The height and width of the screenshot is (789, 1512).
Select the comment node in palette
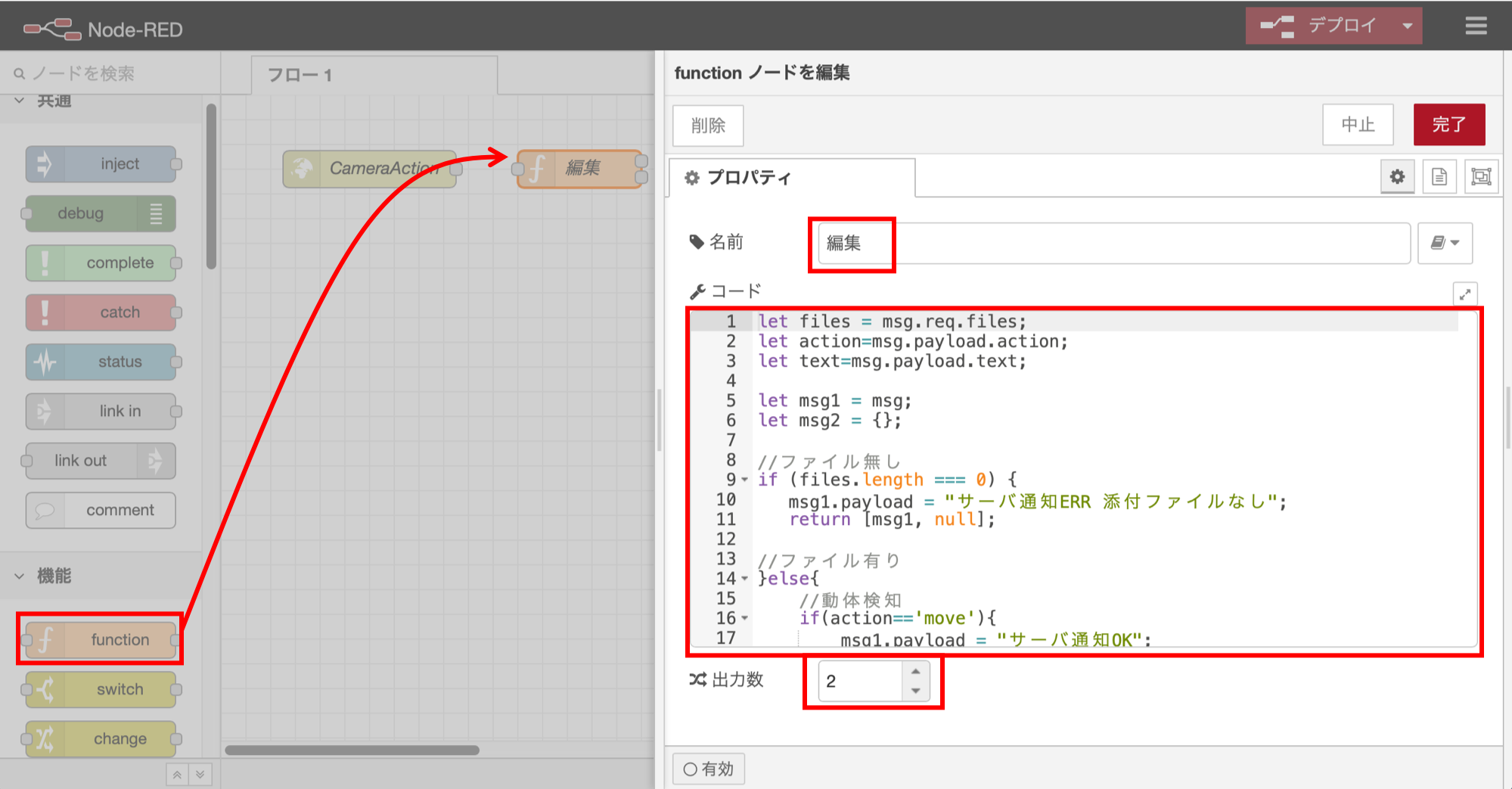101,510
